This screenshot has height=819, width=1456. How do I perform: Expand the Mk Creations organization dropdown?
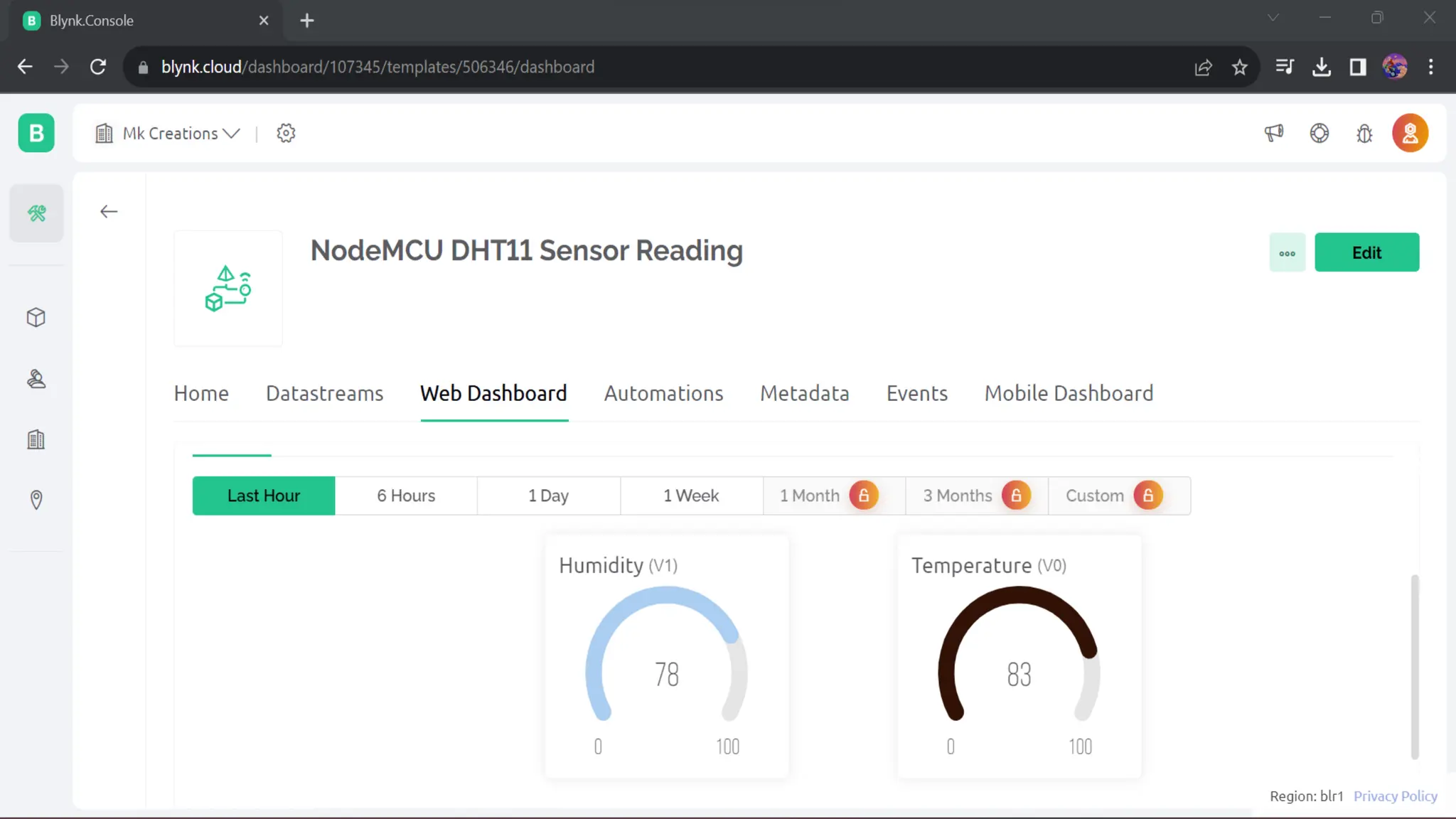181,133
